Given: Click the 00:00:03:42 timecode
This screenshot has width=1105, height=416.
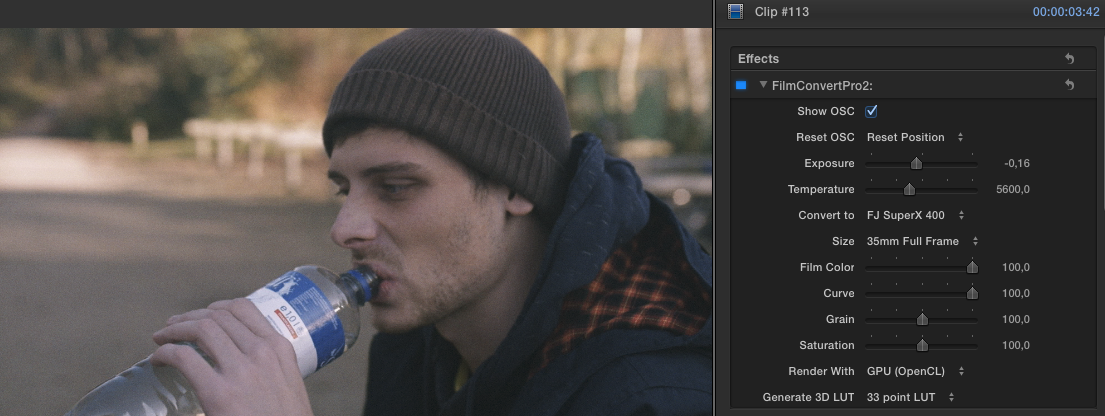Looking at the screenshot, I should point(1066,11).
